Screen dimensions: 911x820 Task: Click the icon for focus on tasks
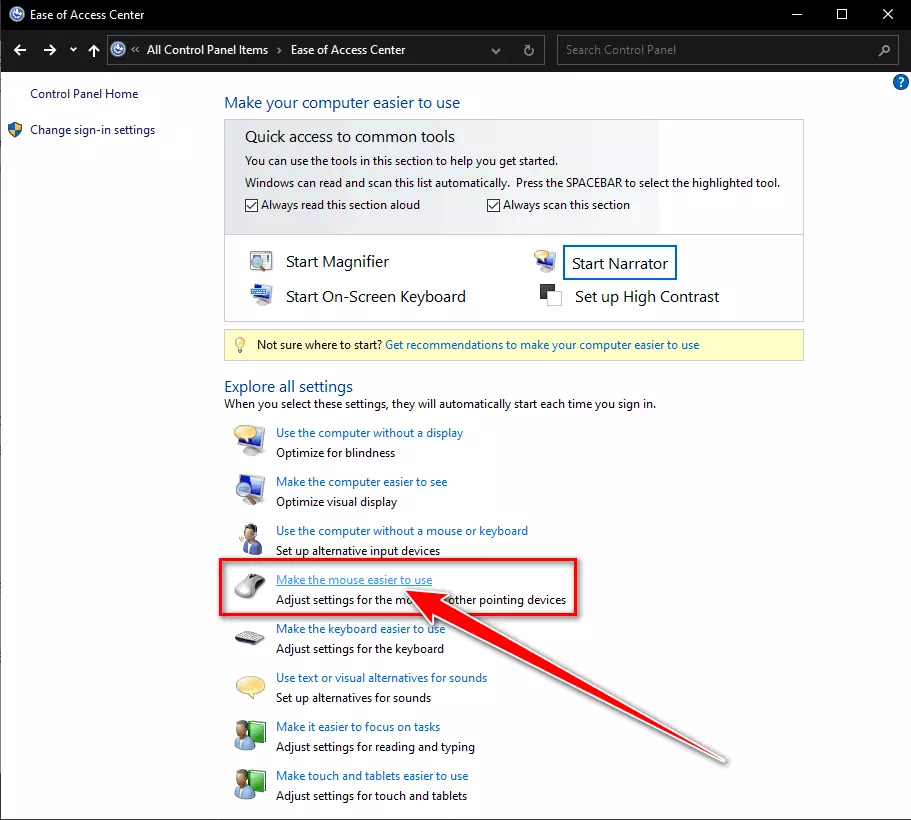[250, 735]
